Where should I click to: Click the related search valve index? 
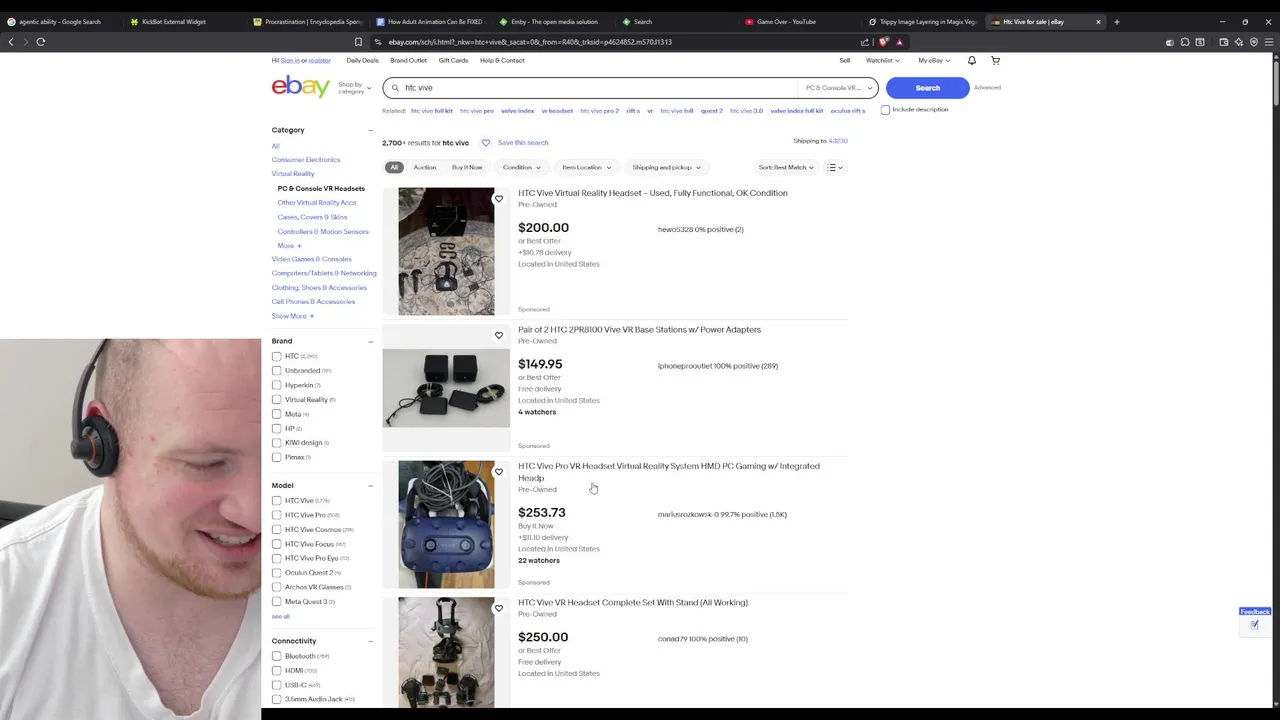point(518,111)
